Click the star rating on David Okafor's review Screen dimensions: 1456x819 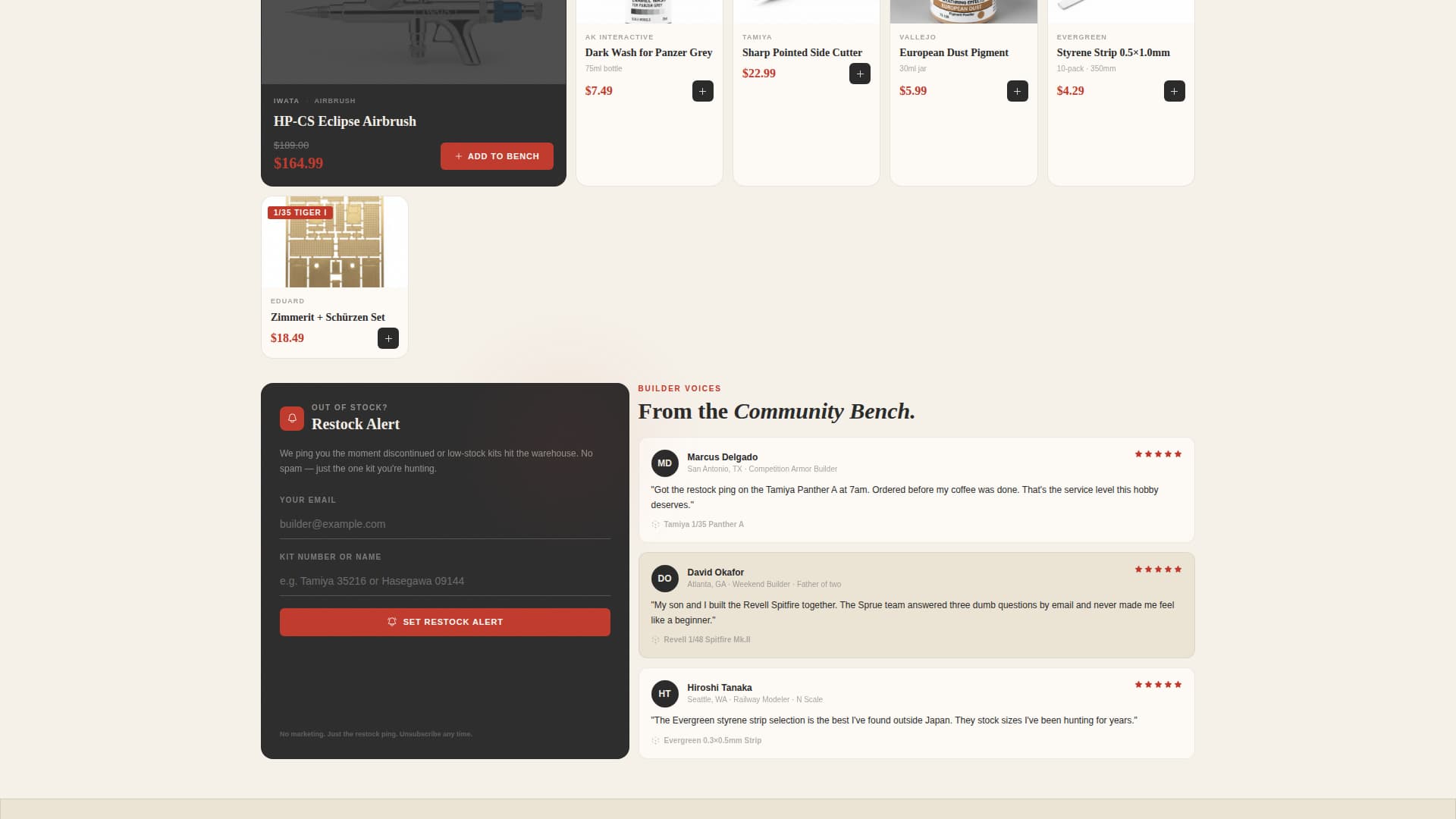(1158, 570)
